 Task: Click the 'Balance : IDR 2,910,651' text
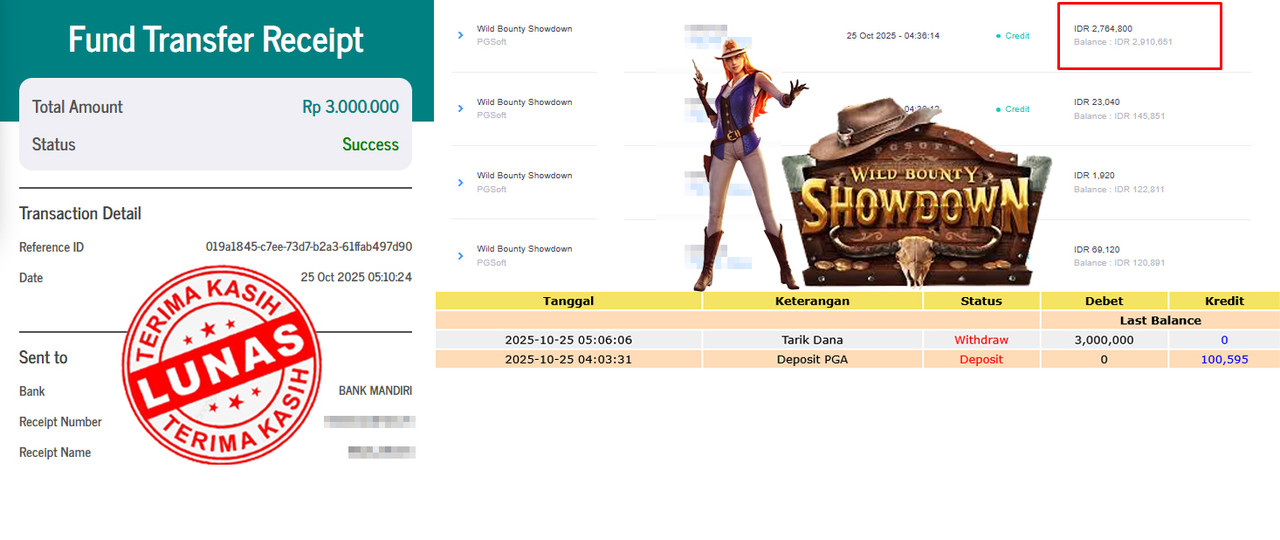tap(1121, 42)
